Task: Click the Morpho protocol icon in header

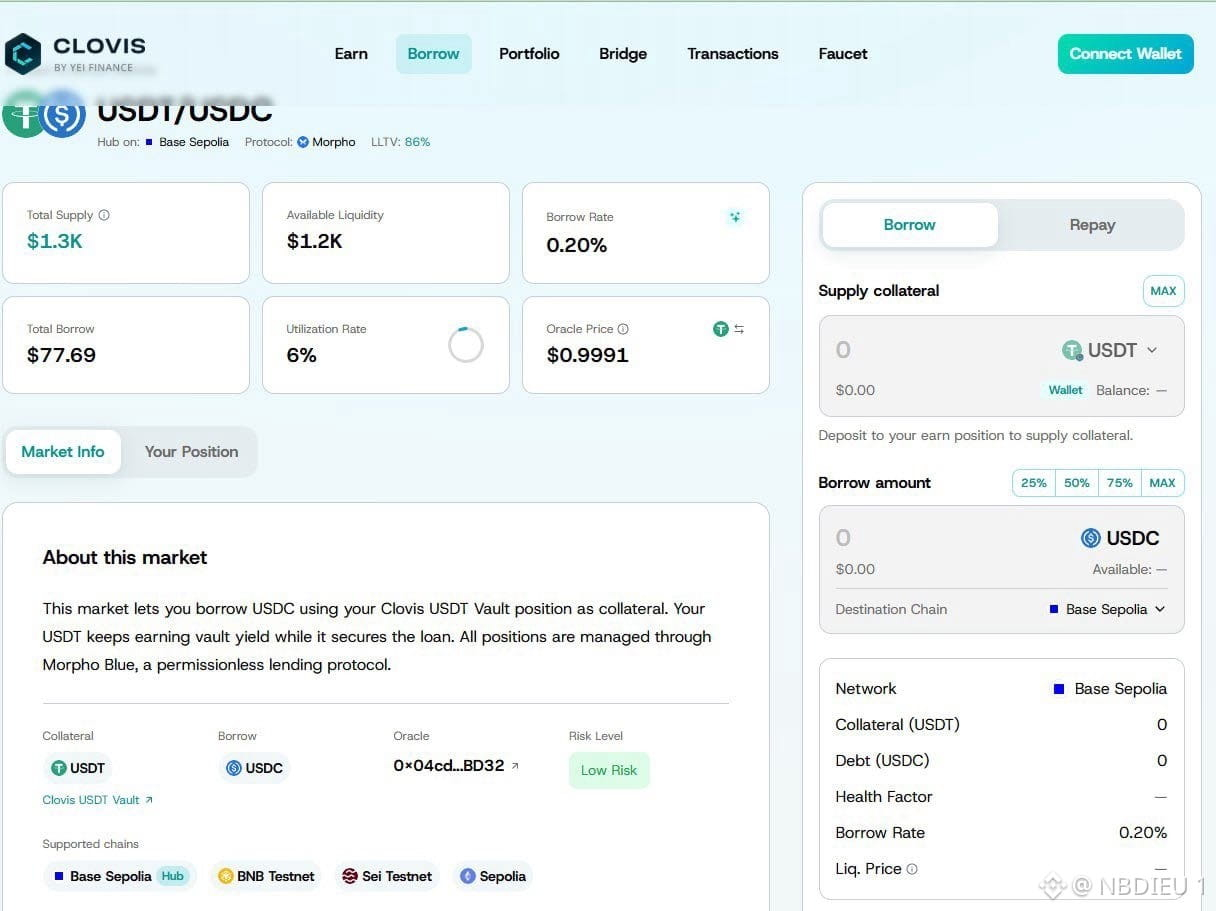Action: tap(303, 142)
